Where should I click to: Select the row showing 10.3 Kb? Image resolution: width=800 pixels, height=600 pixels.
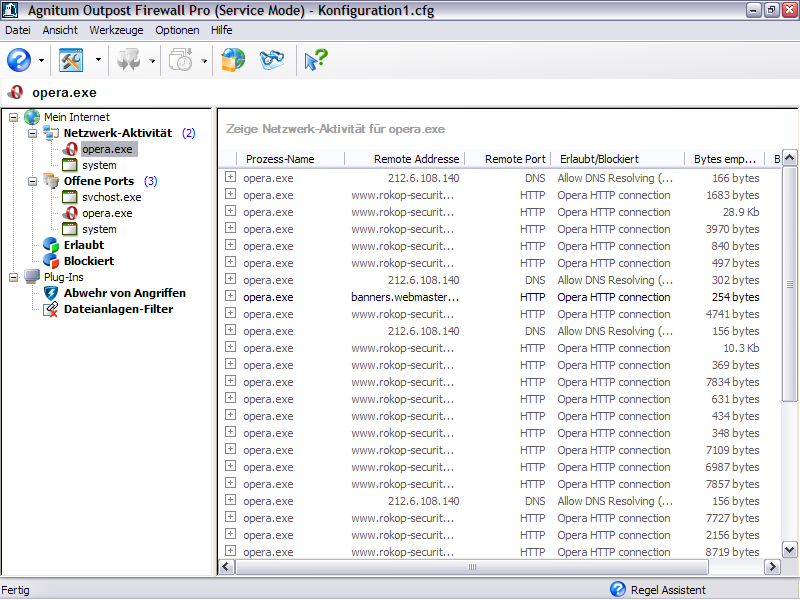(x=500, y=348)
